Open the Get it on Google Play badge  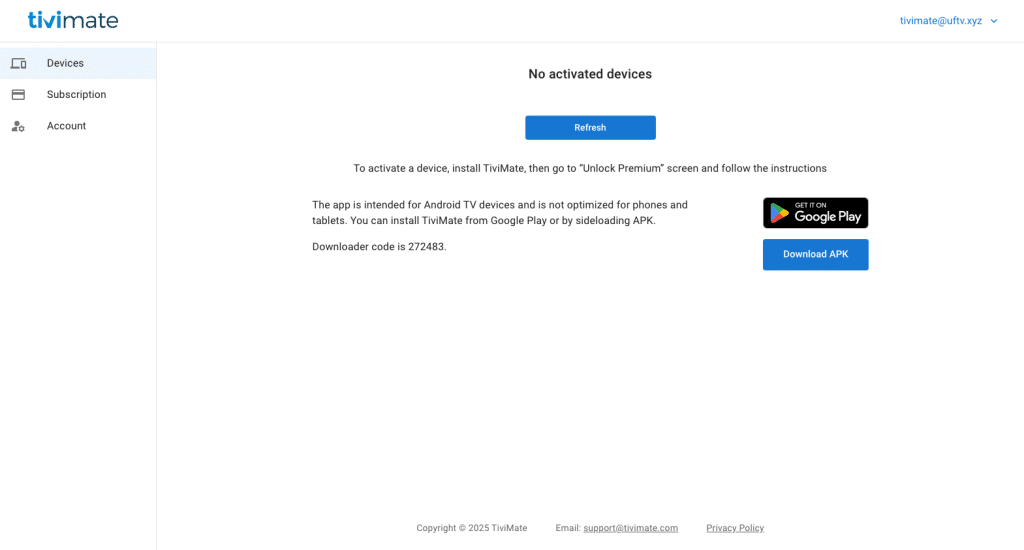click(815, 213)
